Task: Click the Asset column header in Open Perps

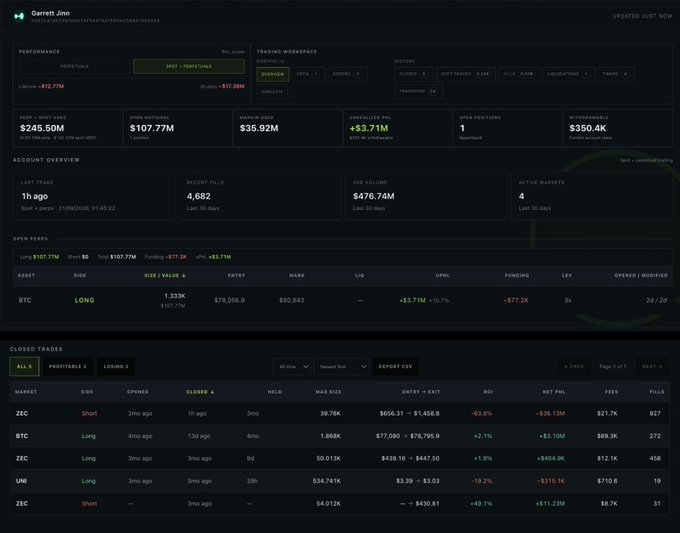Action: click(x=26, y=275)
